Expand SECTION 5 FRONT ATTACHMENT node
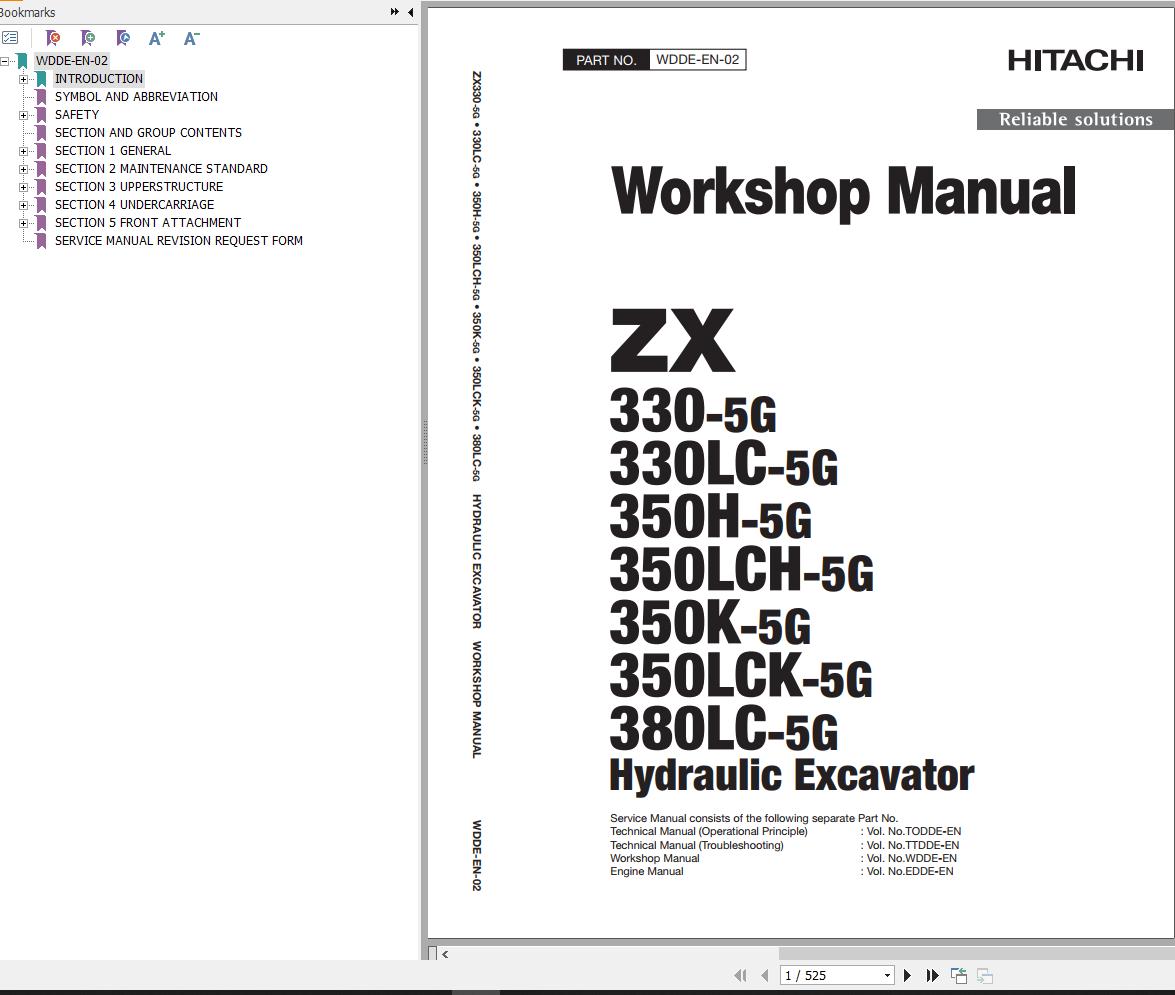The image size is (1175, 995). pos(23,223)
